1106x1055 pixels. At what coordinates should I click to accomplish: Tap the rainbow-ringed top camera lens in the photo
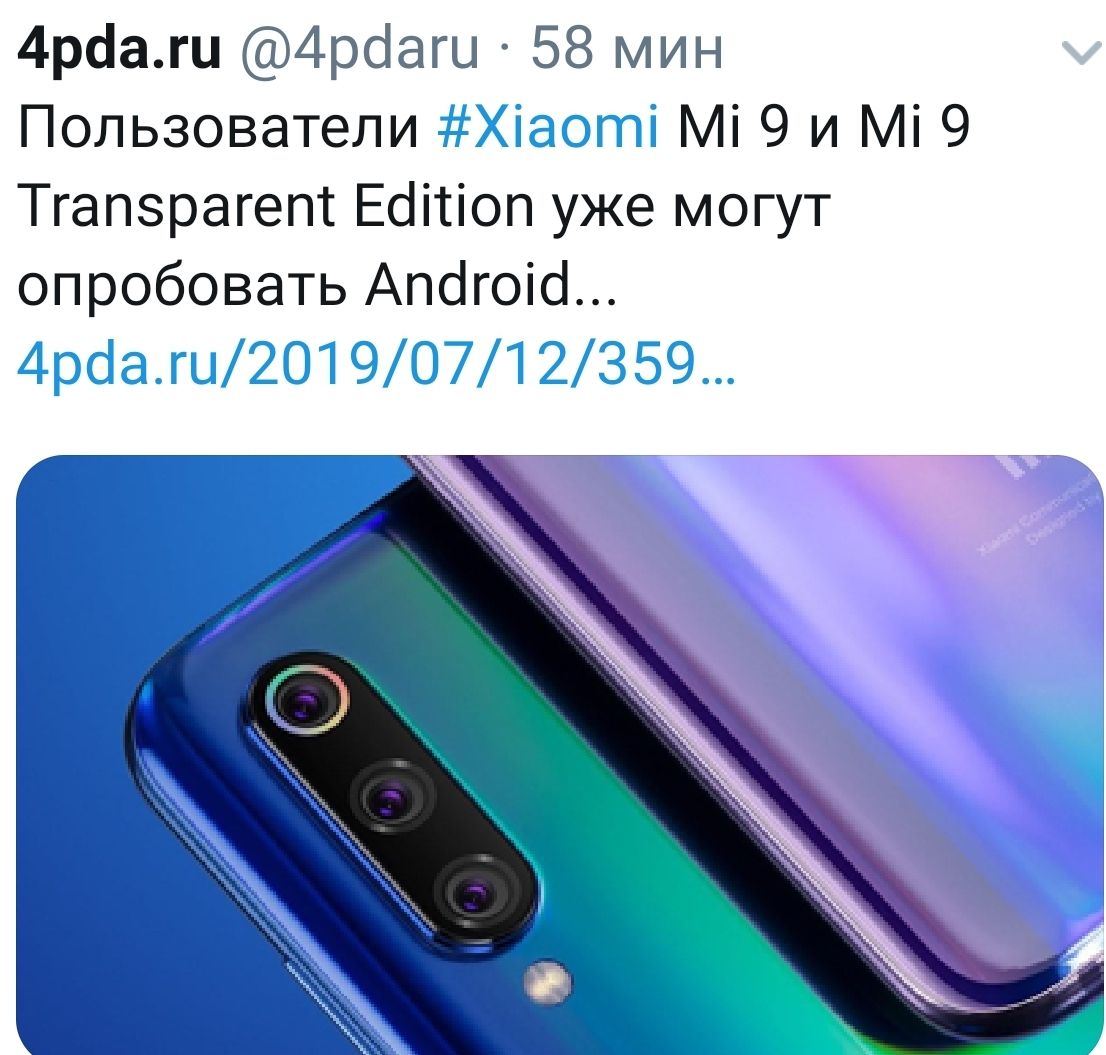(307, 700)
